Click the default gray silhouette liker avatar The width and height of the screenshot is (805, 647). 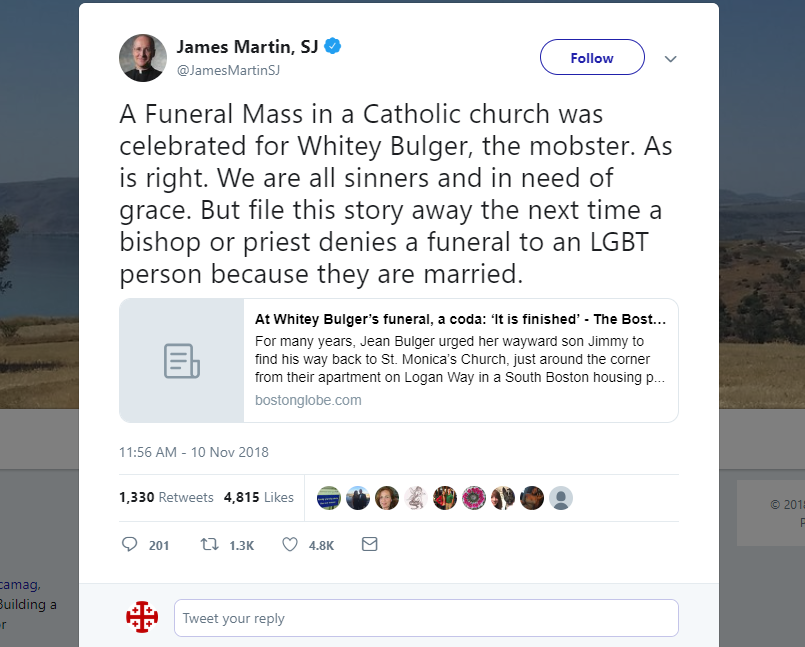[561, 498]
